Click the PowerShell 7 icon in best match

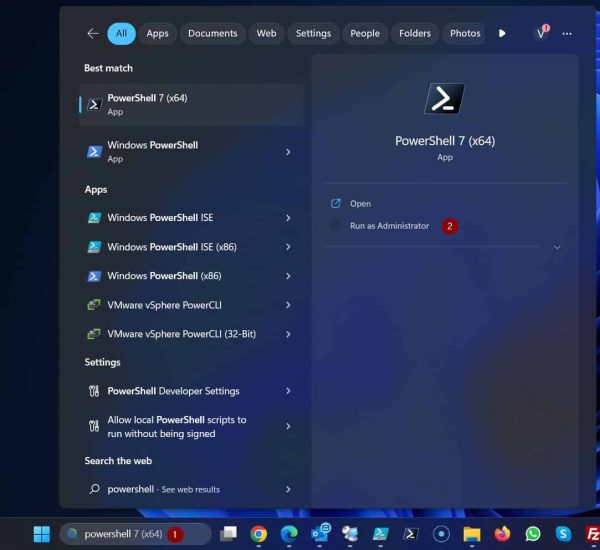95,104
